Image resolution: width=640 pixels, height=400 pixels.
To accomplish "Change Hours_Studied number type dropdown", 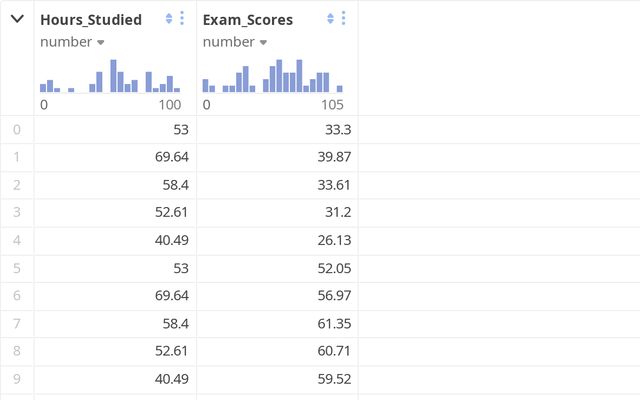I will pyautogui.click(x=73, y=42).
